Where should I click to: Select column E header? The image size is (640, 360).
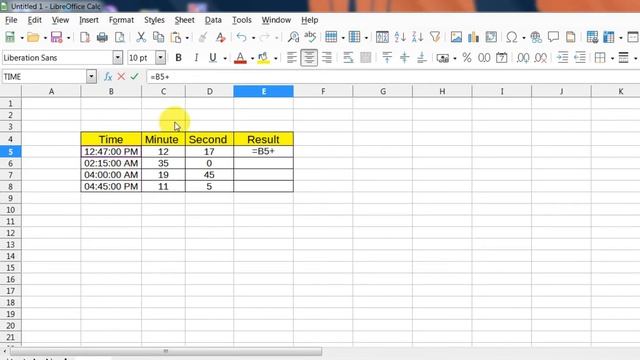coord(263,91)
